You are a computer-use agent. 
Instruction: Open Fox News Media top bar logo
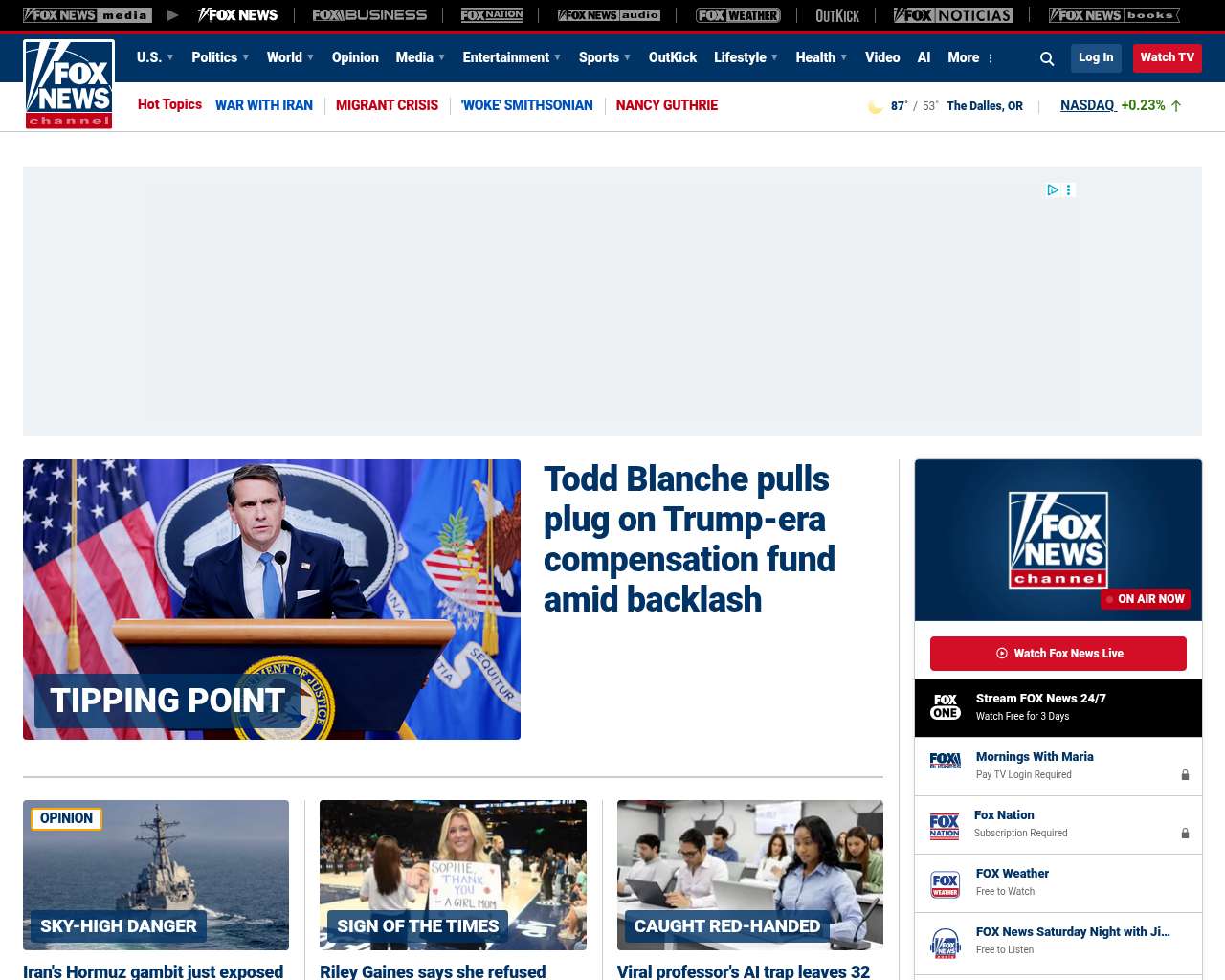click(87, 15)
